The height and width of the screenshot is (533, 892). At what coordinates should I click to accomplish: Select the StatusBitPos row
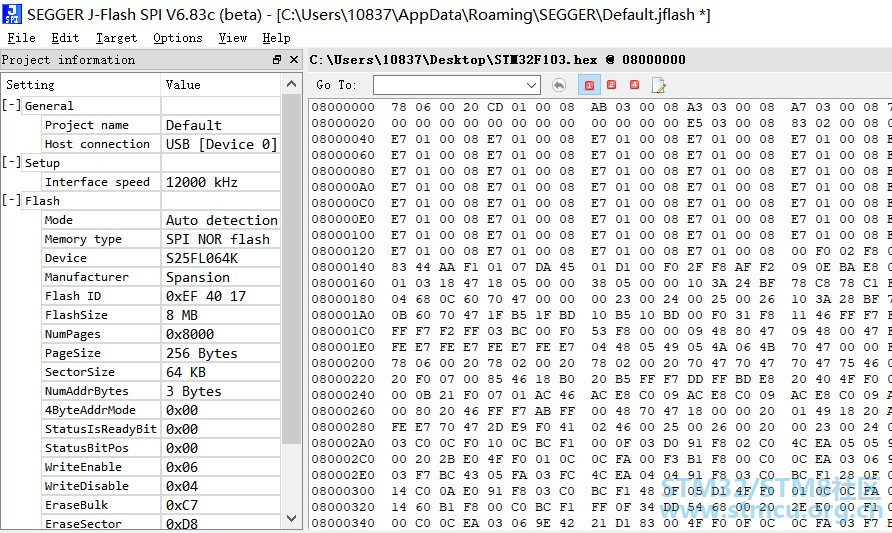coord(162,448)
